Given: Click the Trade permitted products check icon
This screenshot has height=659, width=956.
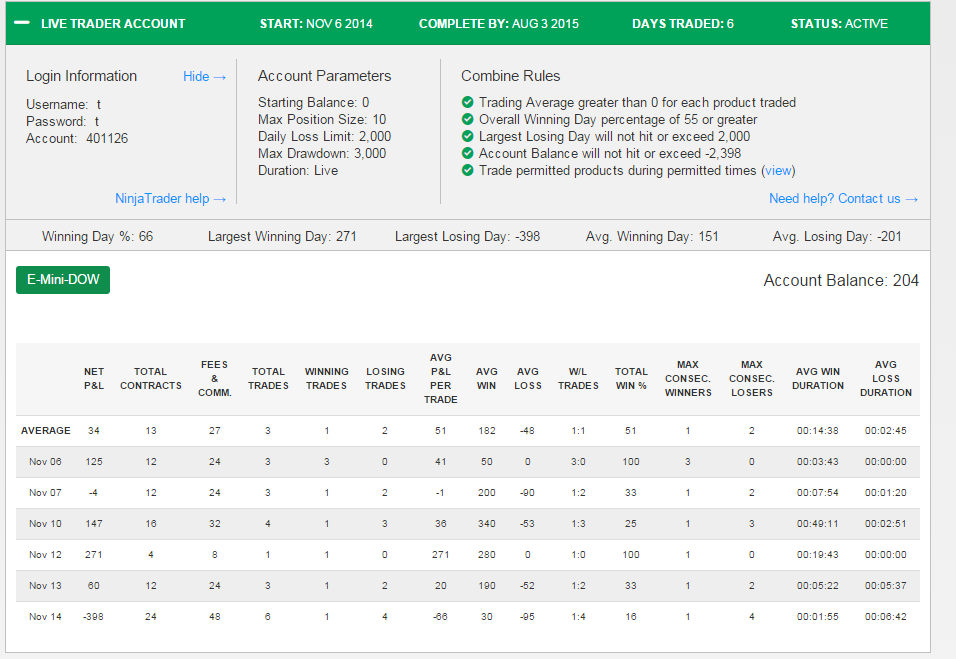Looking at the screenshot, I should point(468,170).
